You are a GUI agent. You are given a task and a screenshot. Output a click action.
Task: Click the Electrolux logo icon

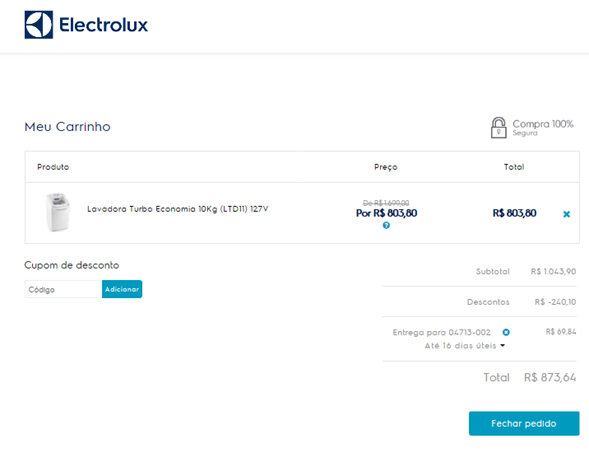tap(39, 25)
